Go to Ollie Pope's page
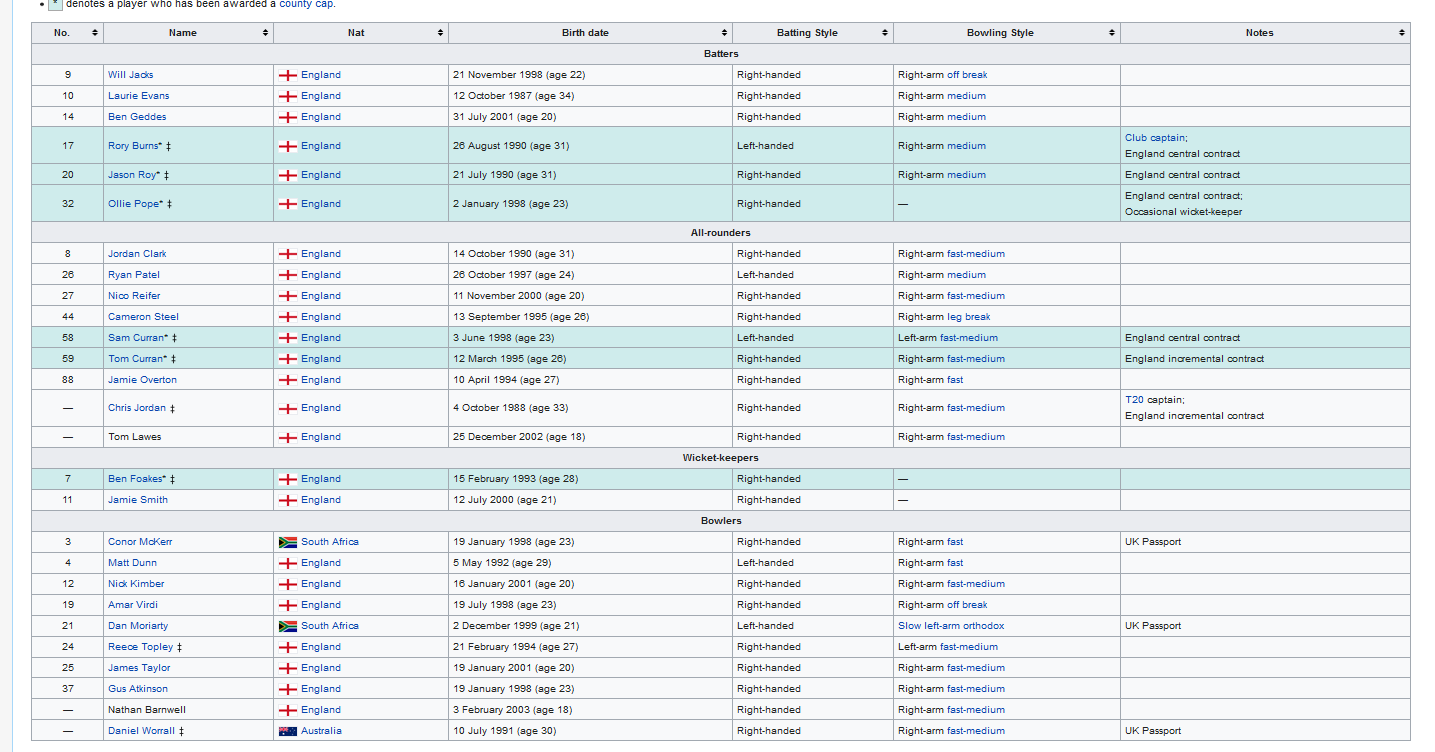1435x752 pixels. (x=132, y=204)
